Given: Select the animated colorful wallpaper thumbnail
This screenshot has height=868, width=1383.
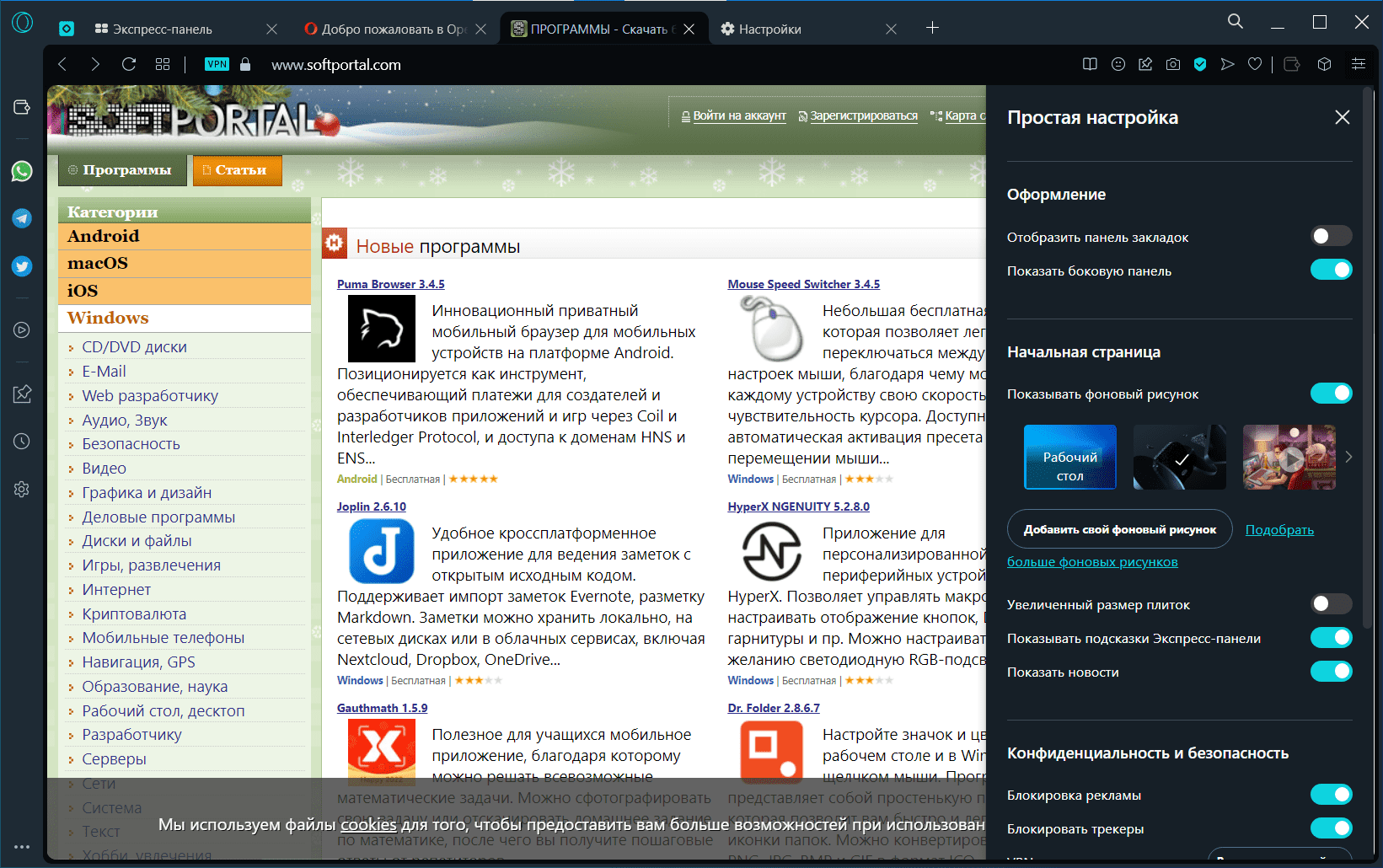Looking at the screenshot, I should (x=1289, y=457).
